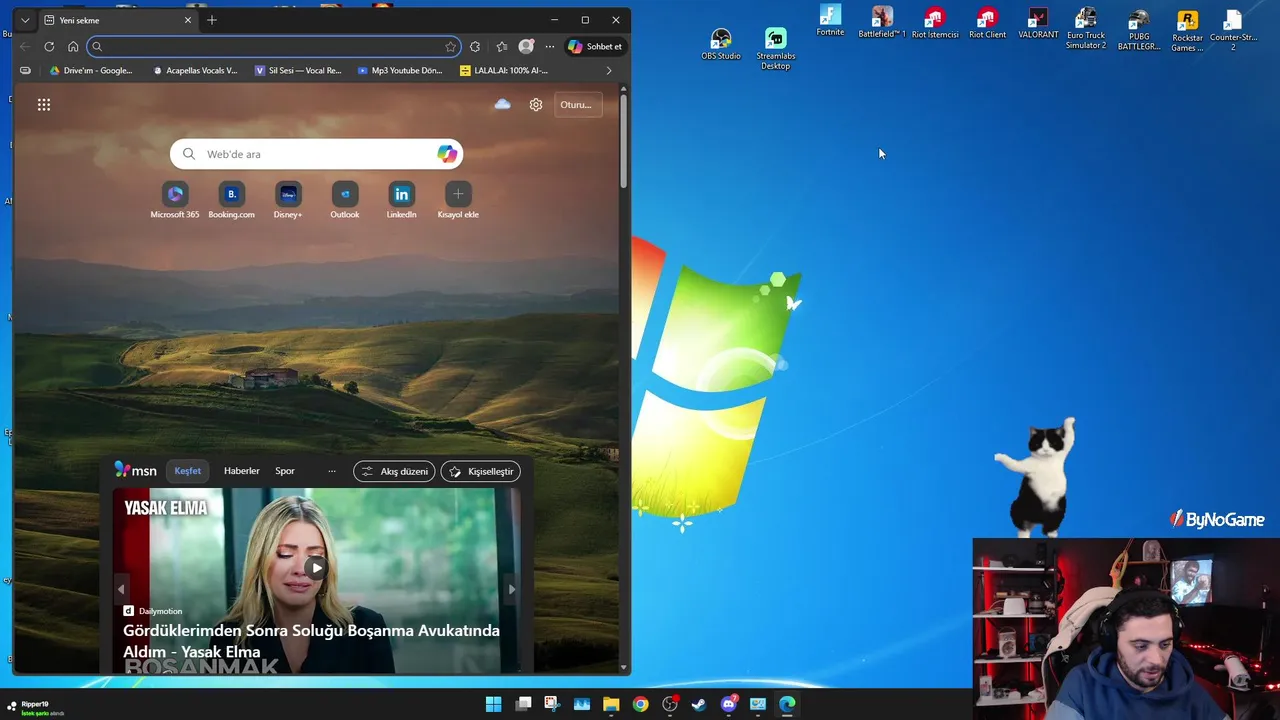The width and height of the screenshot is (1280, 720).
Task: Open the Edge three-dot settings menu
Action: tap(549, 46)
